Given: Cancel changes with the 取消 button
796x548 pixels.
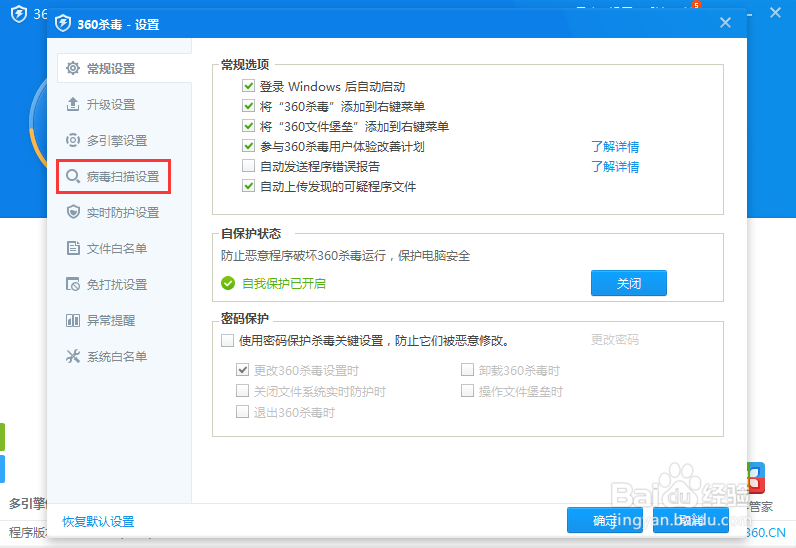Looking at the screenshot, I should 690,520.
